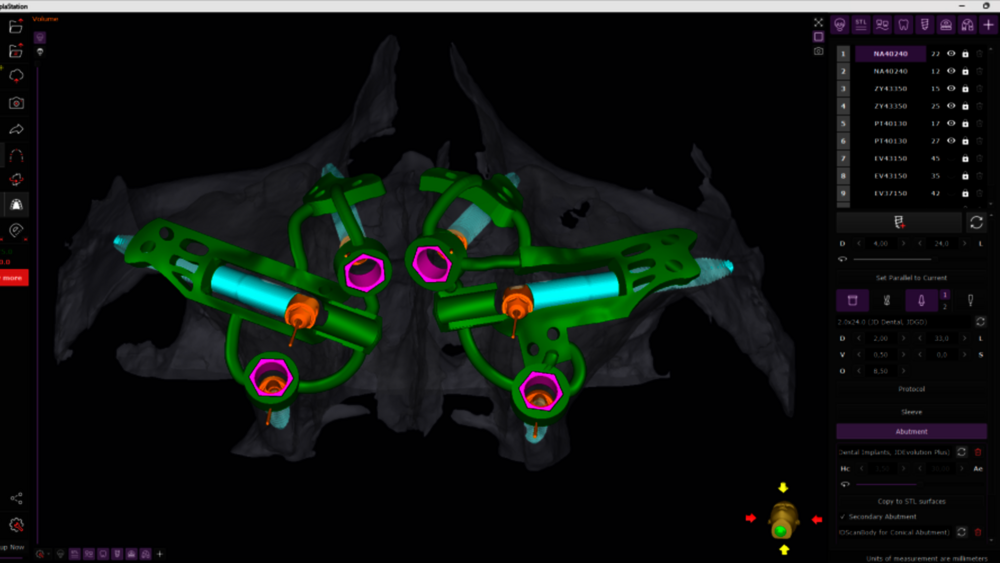Click Copy to STL surfaces

tap(911, 501)
